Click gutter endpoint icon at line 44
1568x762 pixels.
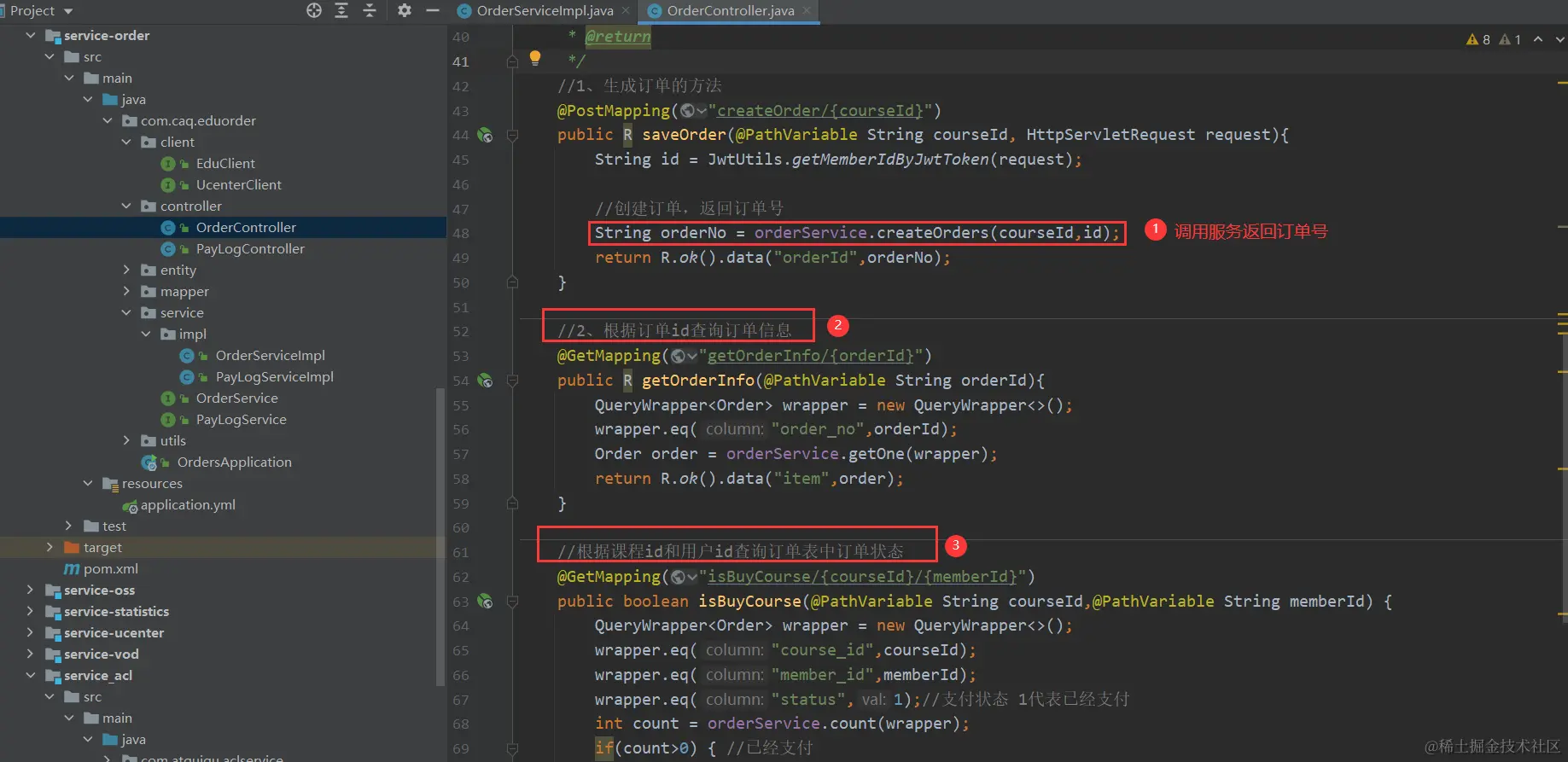[x=485, y=135]
